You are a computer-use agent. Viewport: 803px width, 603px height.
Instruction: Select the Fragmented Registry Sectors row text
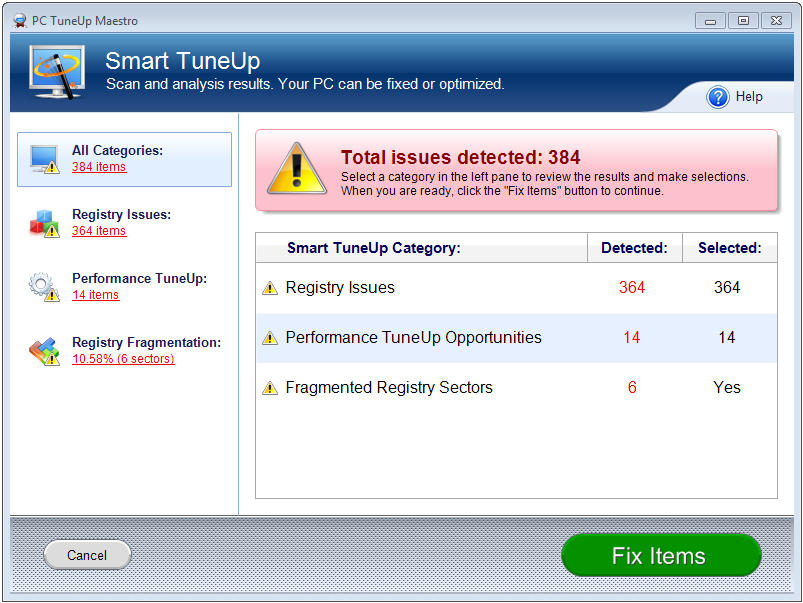point(389,387)
